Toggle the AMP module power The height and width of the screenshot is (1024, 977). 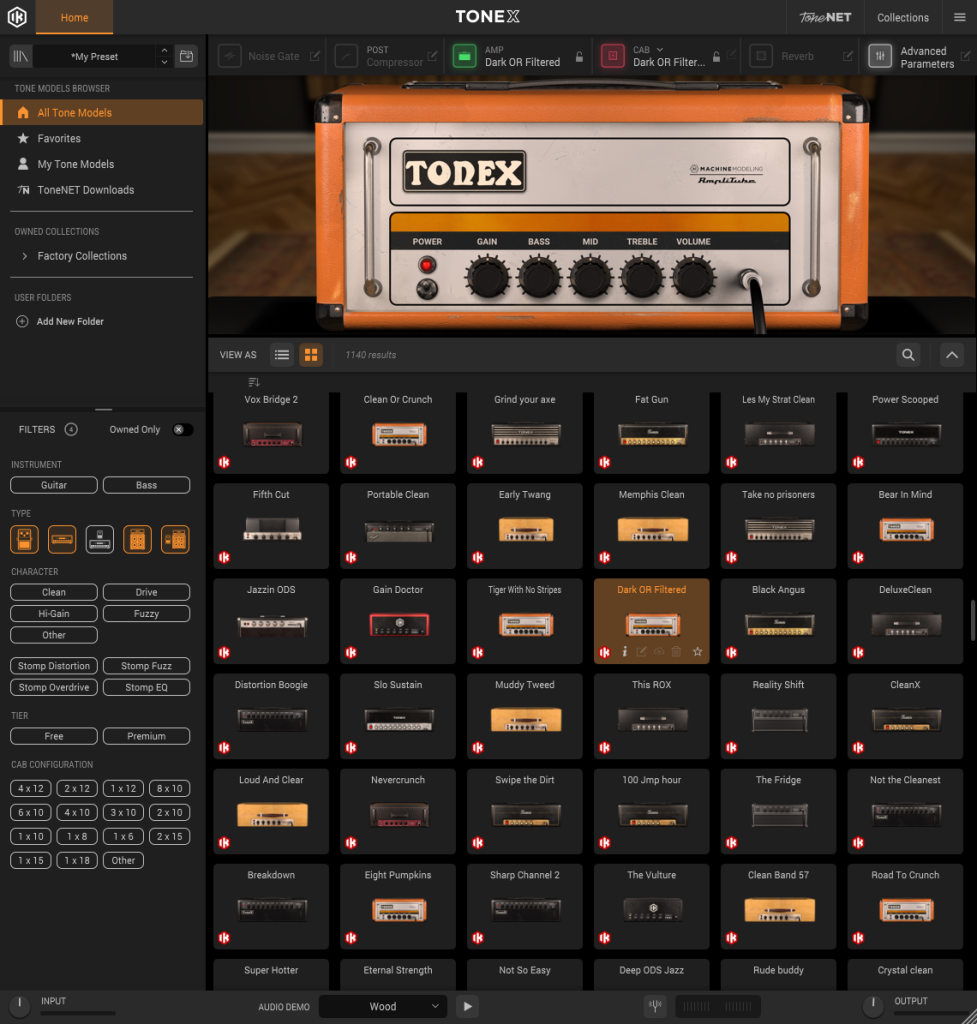[x=464, y=56]
